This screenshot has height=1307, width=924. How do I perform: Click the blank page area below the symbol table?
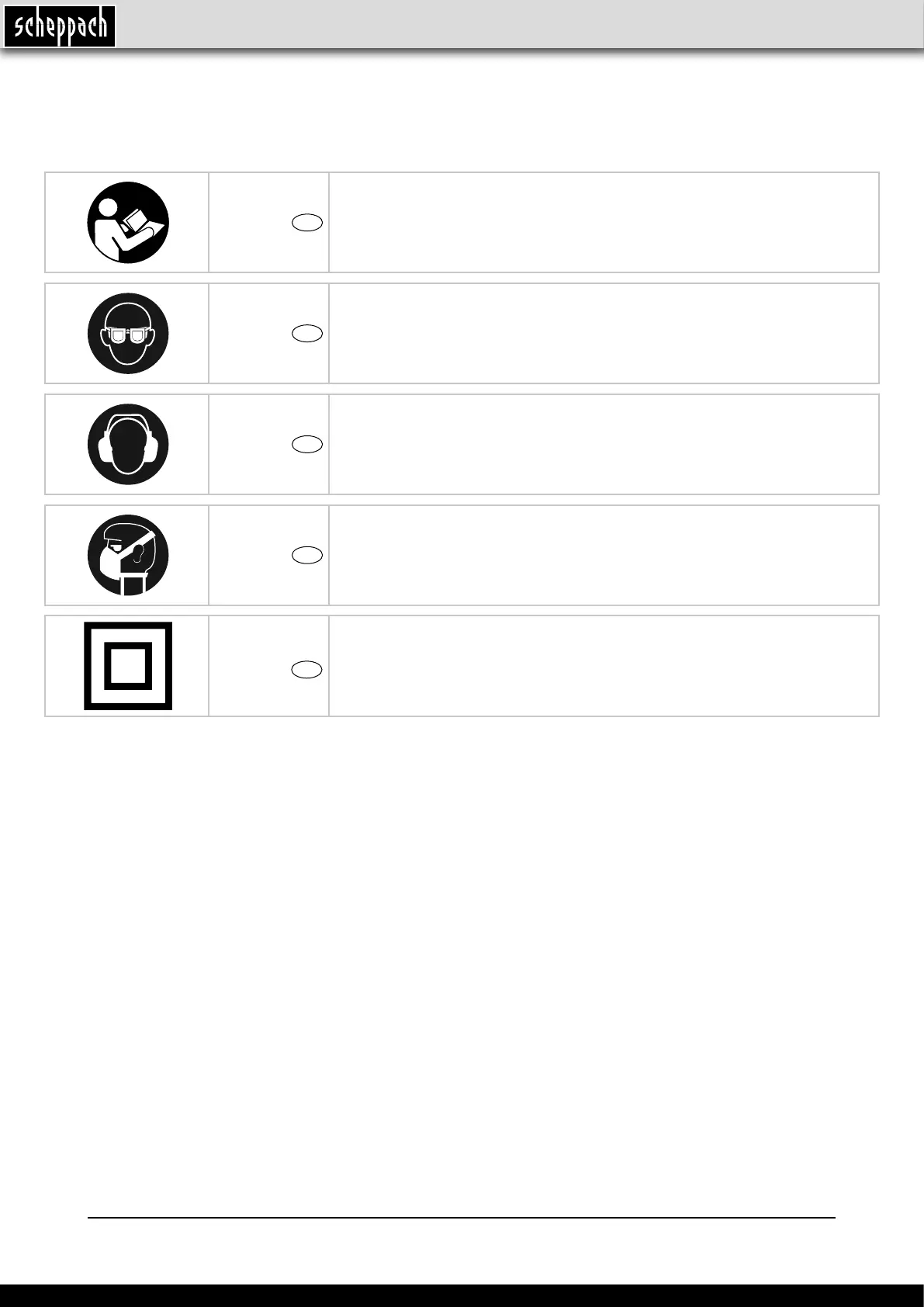tap(462, 962)
